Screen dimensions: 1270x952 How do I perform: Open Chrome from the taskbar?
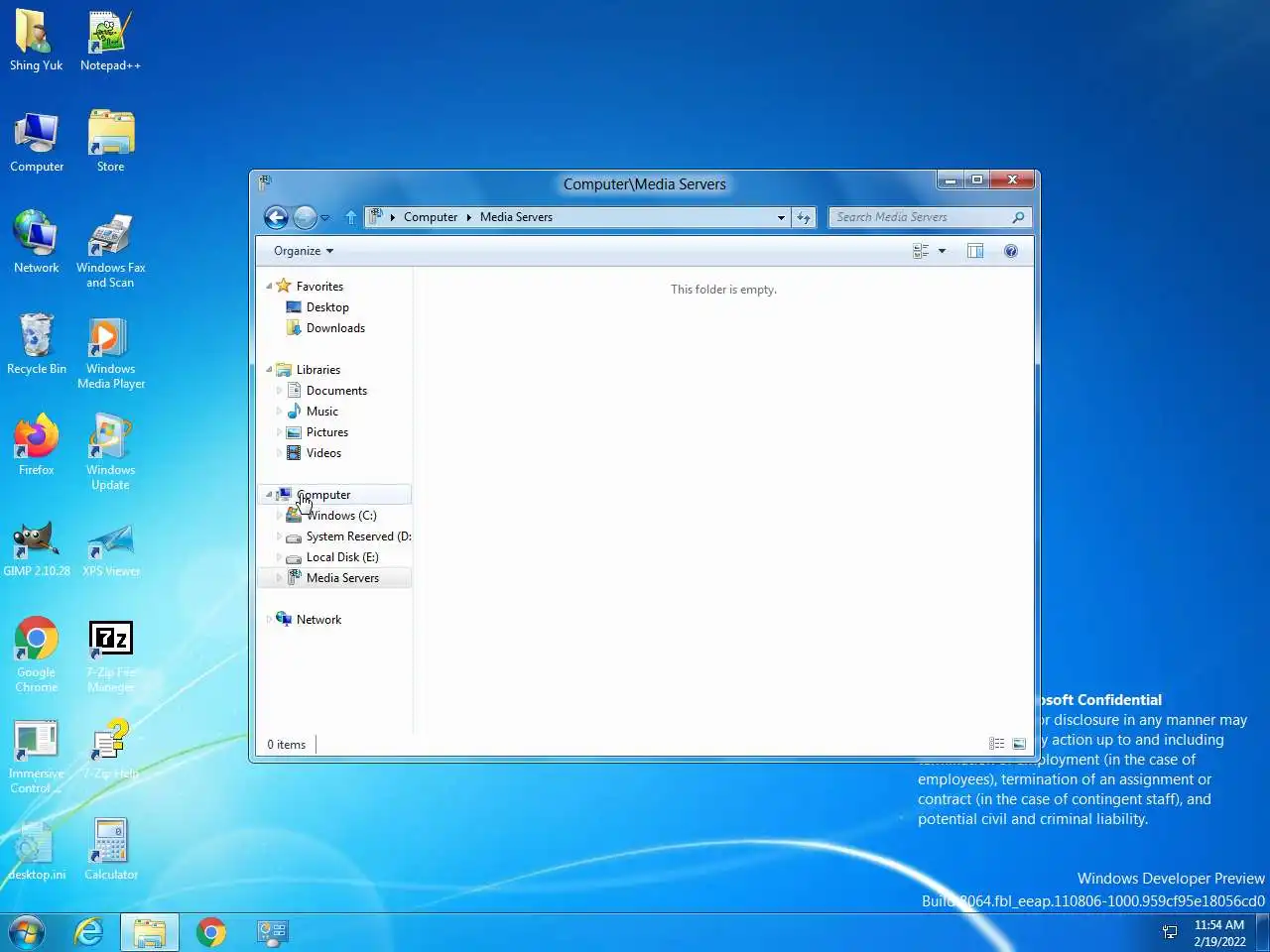pos(210,932)
